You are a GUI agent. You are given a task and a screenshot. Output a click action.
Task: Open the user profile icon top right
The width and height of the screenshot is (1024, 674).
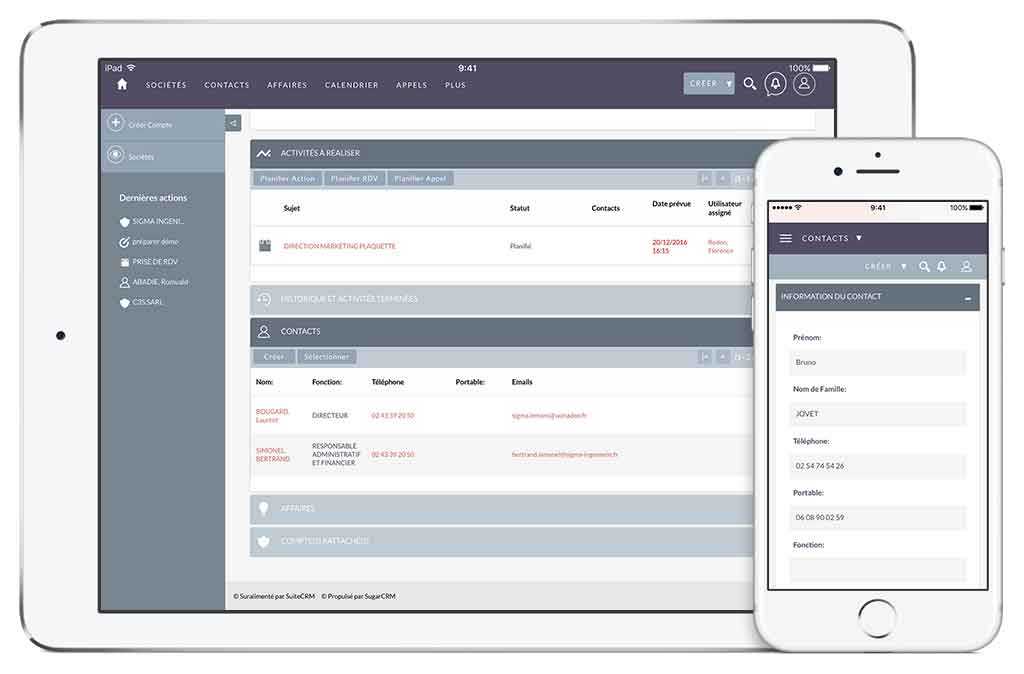pos(802,85)
